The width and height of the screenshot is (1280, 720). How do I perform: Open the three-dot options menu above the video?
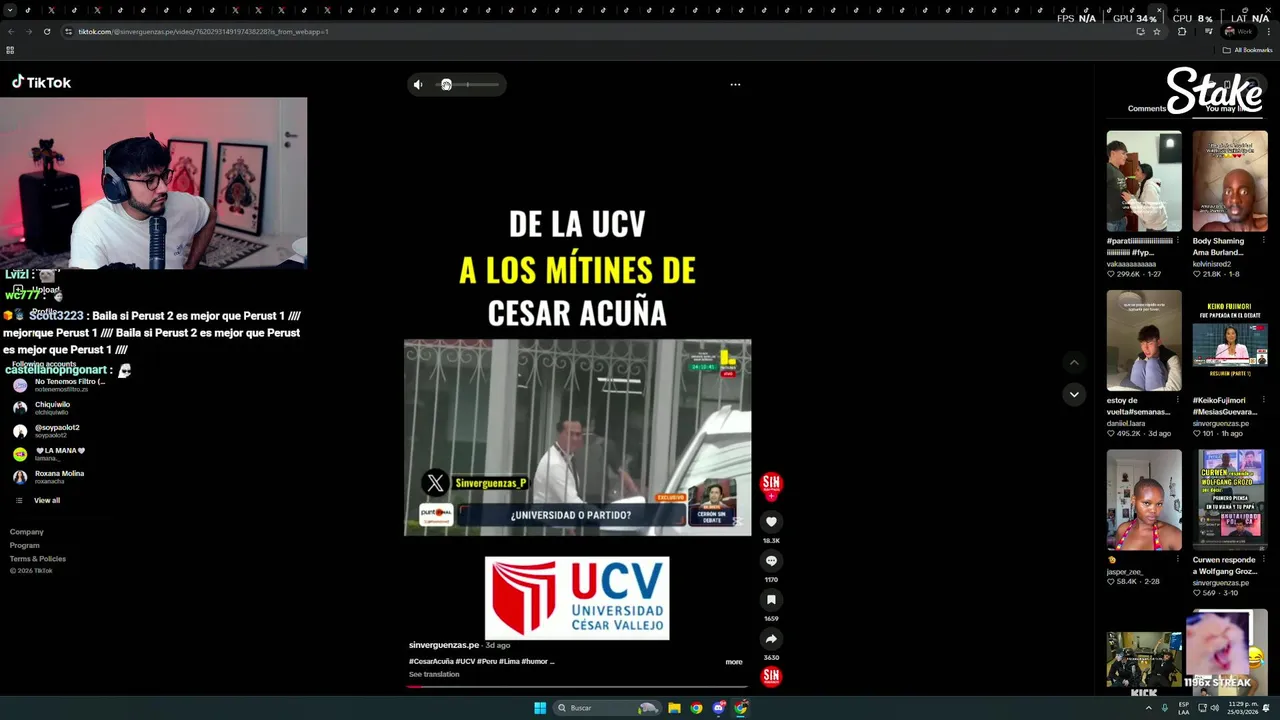tap(735, 85)
